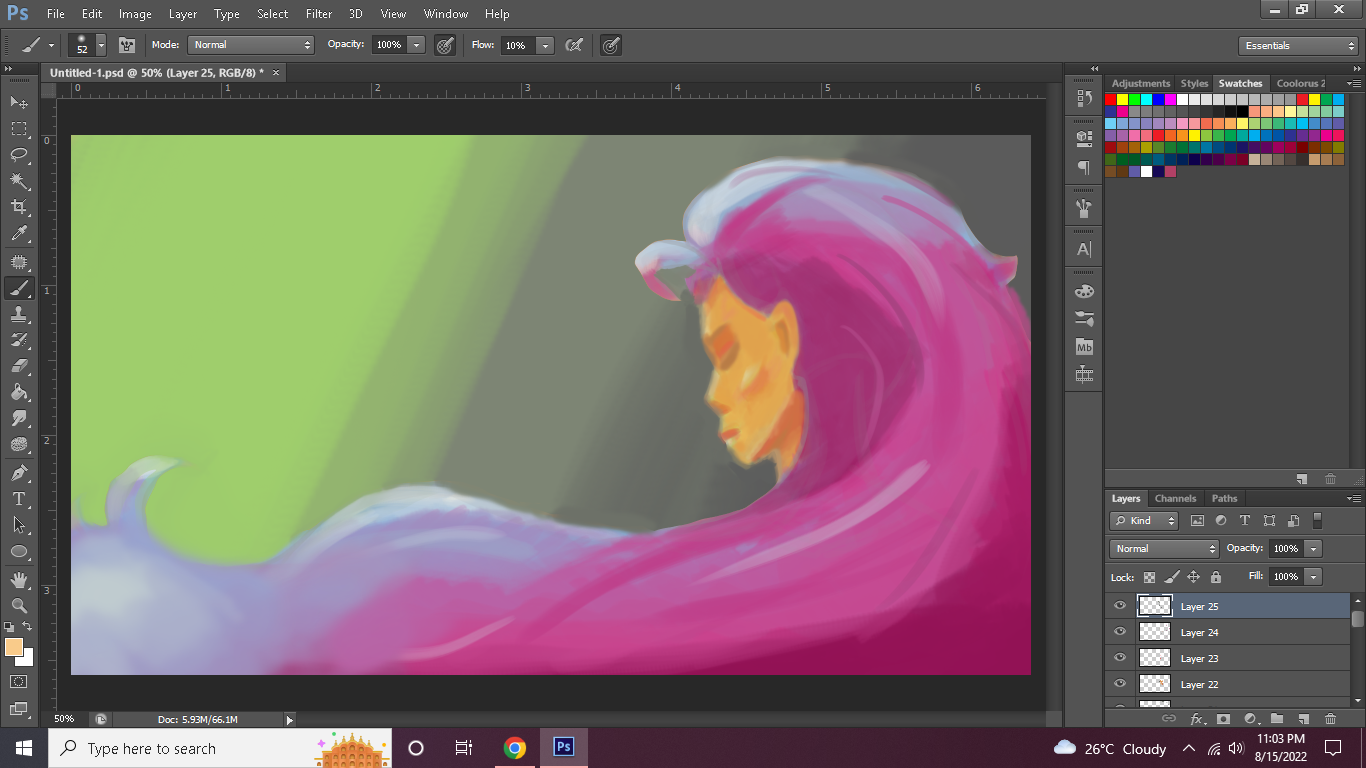Image resolution: width=1366 pixels, height=768 pixels.
Task: Switch to the Styles tab
Action: (x=1194, y=83)
